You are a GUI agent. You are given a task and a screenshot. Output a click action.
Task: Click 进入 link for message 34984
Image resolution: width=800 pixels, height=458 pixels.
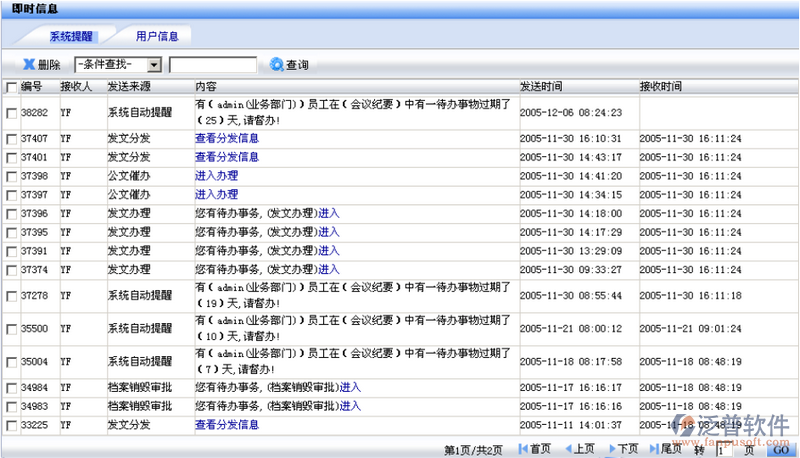[x=350, y=387]
